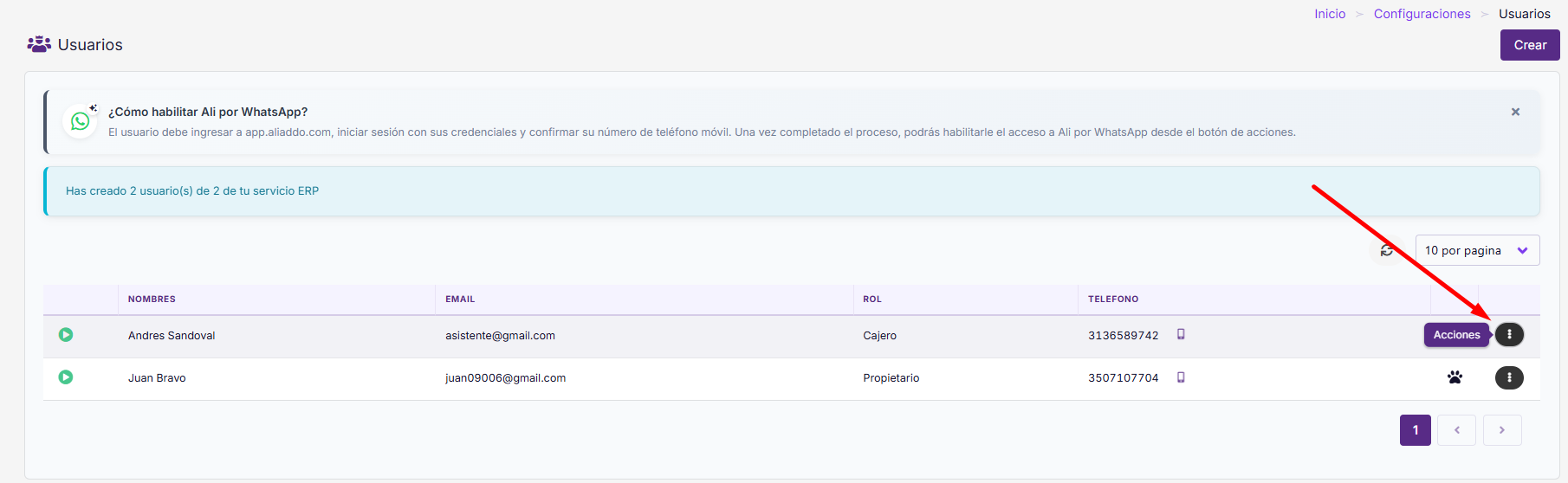Open actions menu for Juan Bravo
The height and width of the screenshot is (483, 1568).
[1509, 377]
